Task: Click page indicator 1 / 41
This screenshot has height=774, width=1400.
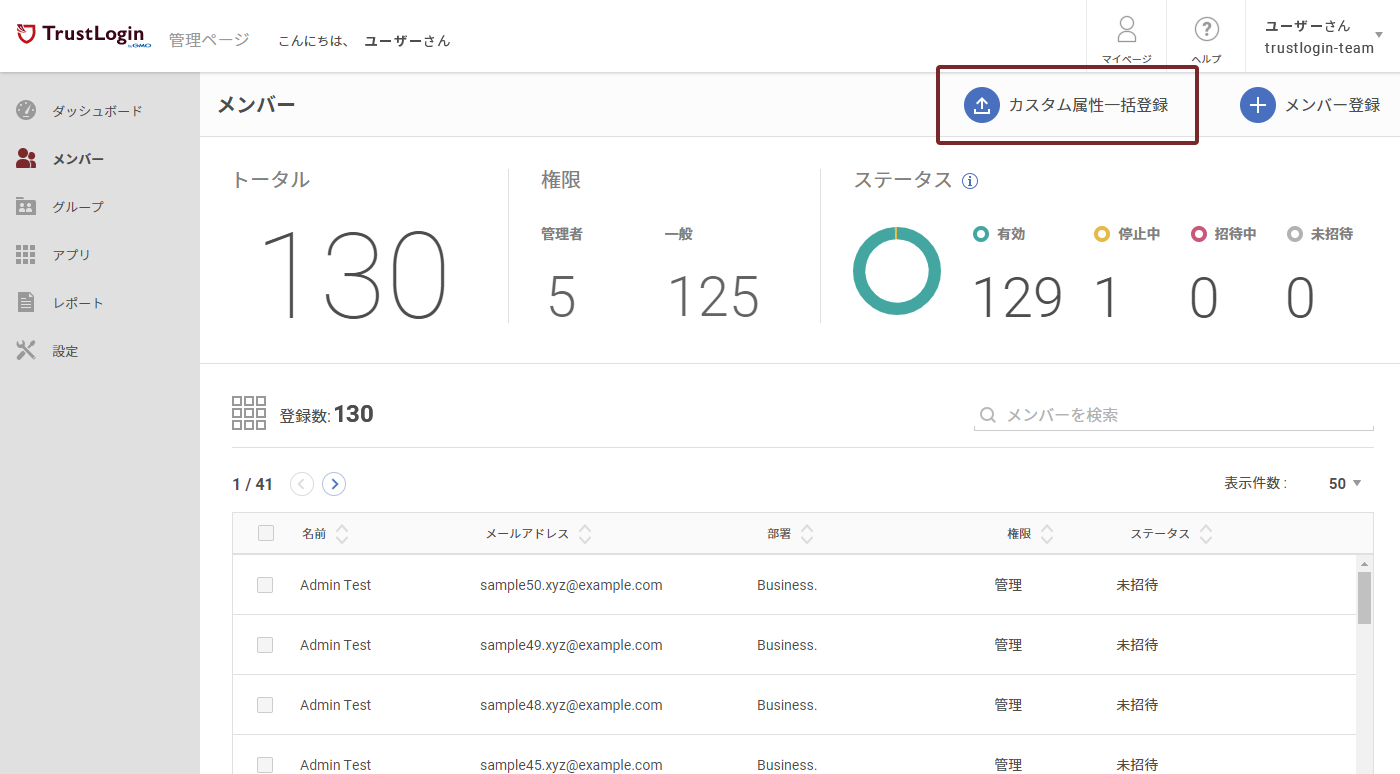Action: tap(252, 484)
